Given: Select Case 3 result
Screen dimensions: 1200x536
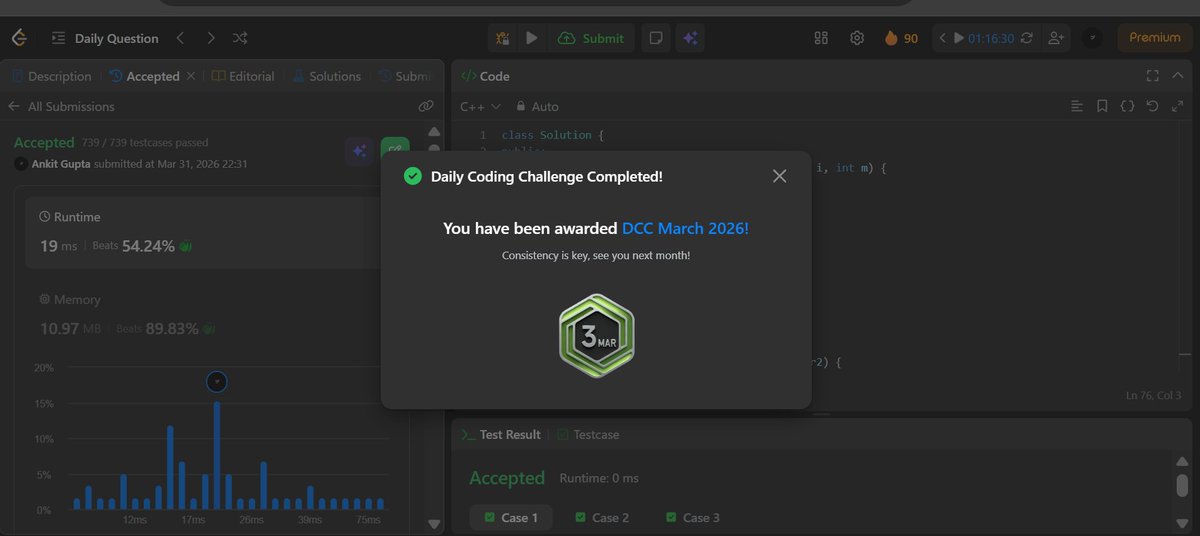Looking at the screenshot, I should click(x=692, y=518).
